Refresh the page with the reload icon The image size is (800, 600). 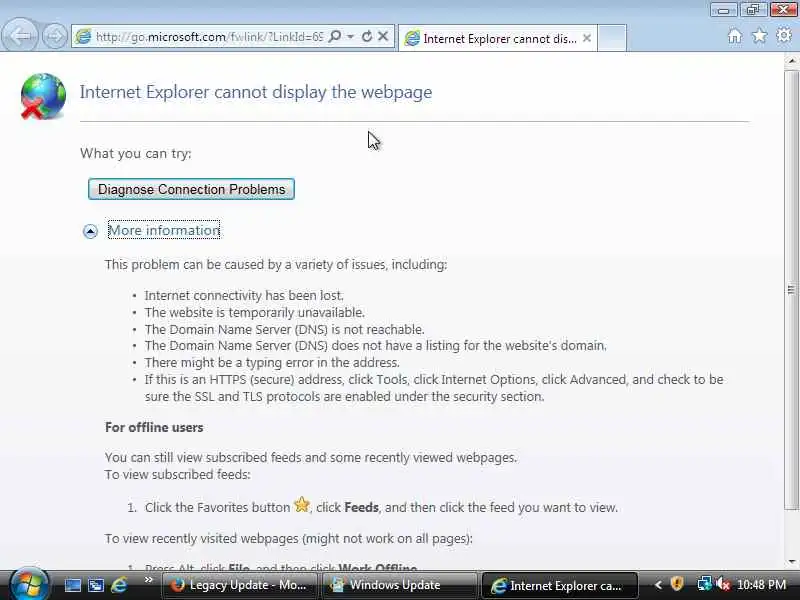(x=366, y=37)
